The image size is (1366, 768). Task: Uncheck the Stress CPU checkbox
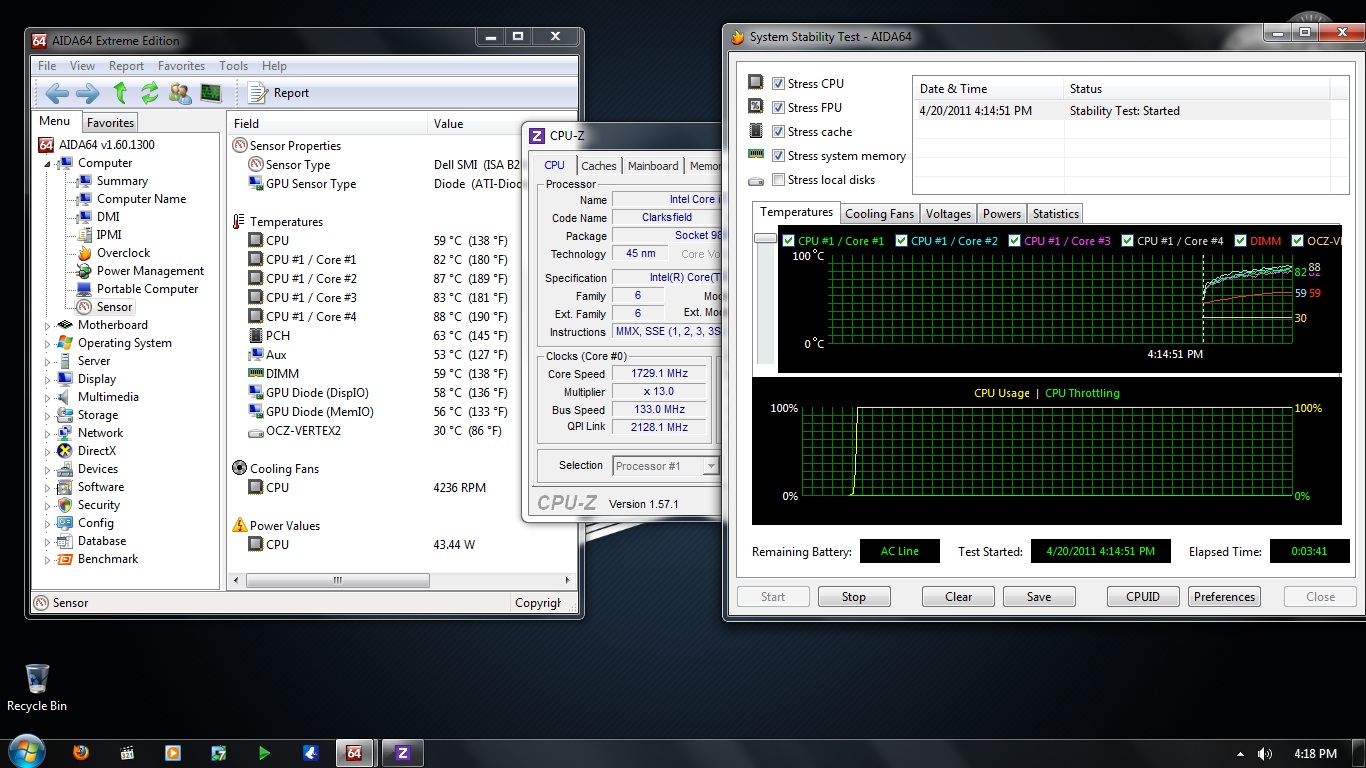[x=778, y=84]
